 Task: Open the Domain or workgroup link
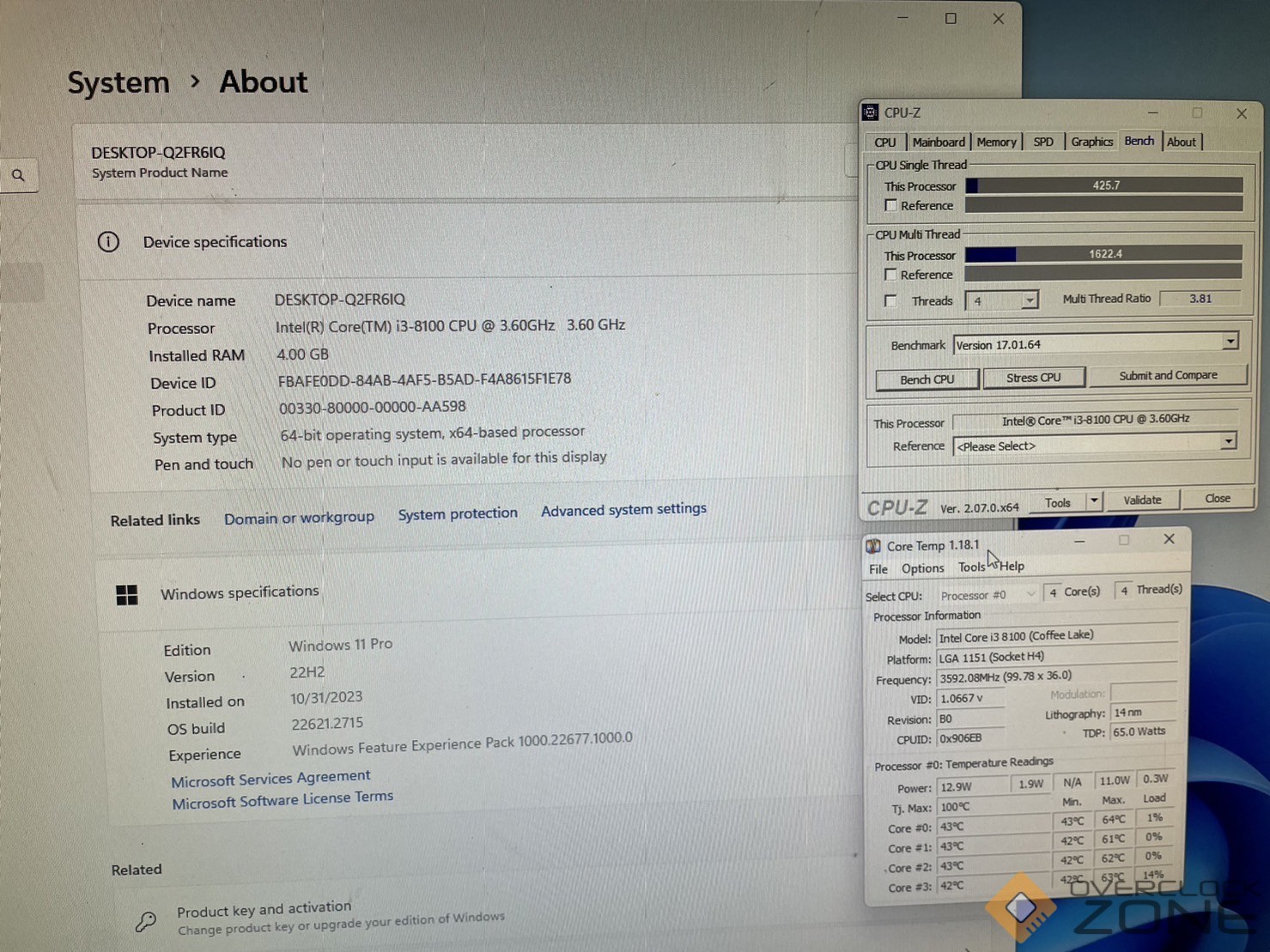[299, 518]
